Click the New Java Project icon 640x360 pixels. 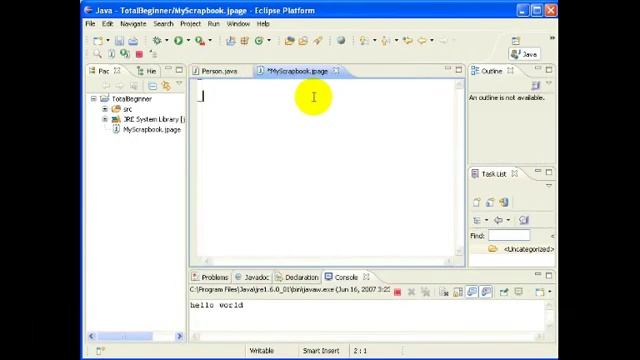pos(231,40)
